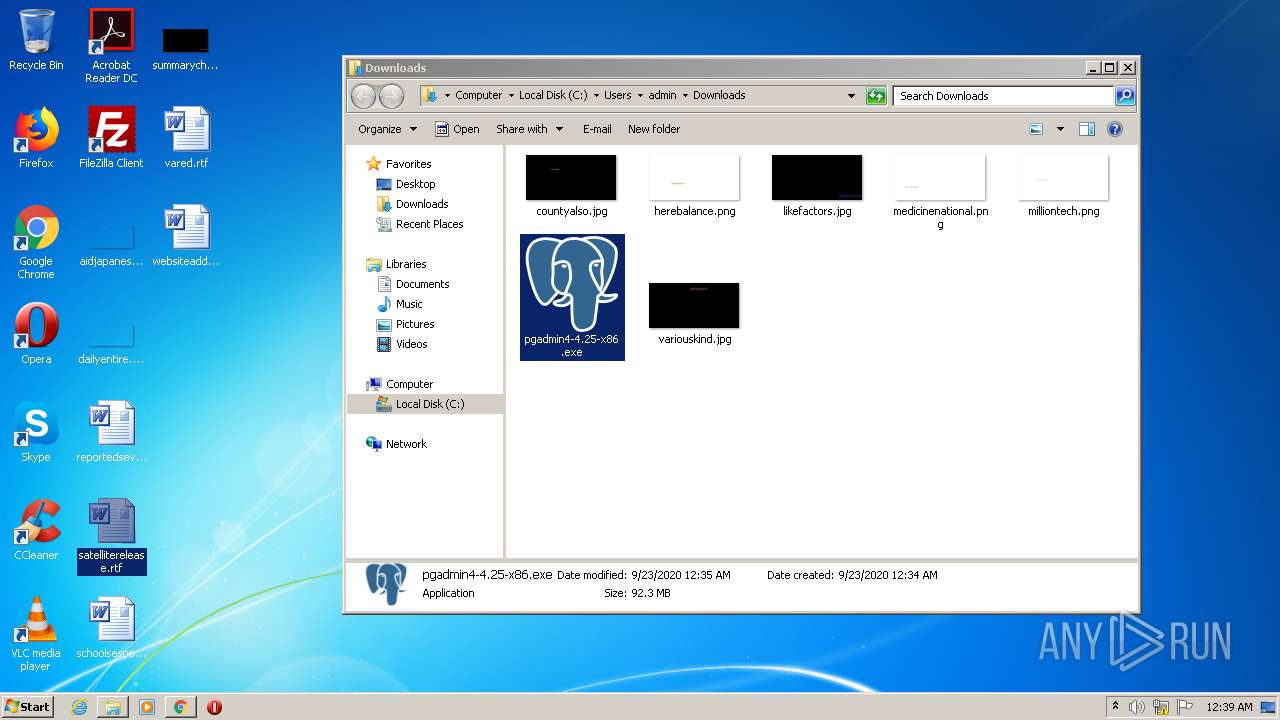Launch Acrobat Reader DC from desktop

111,45
